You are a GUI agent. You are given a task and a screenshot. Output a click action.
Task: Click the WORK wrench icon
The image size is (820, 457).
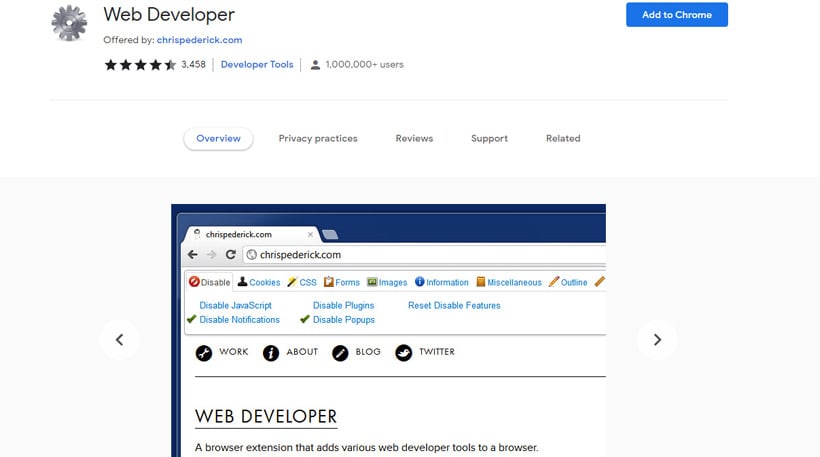[x=204, y=353]
